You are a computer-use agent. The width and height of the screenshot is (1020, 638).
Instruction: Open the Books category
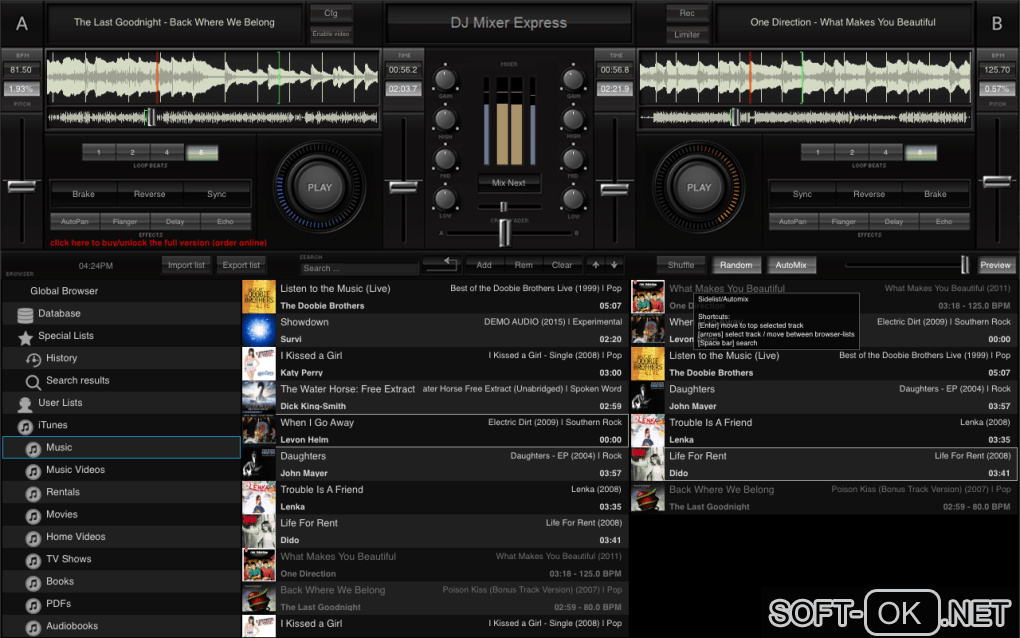[60, 581]
